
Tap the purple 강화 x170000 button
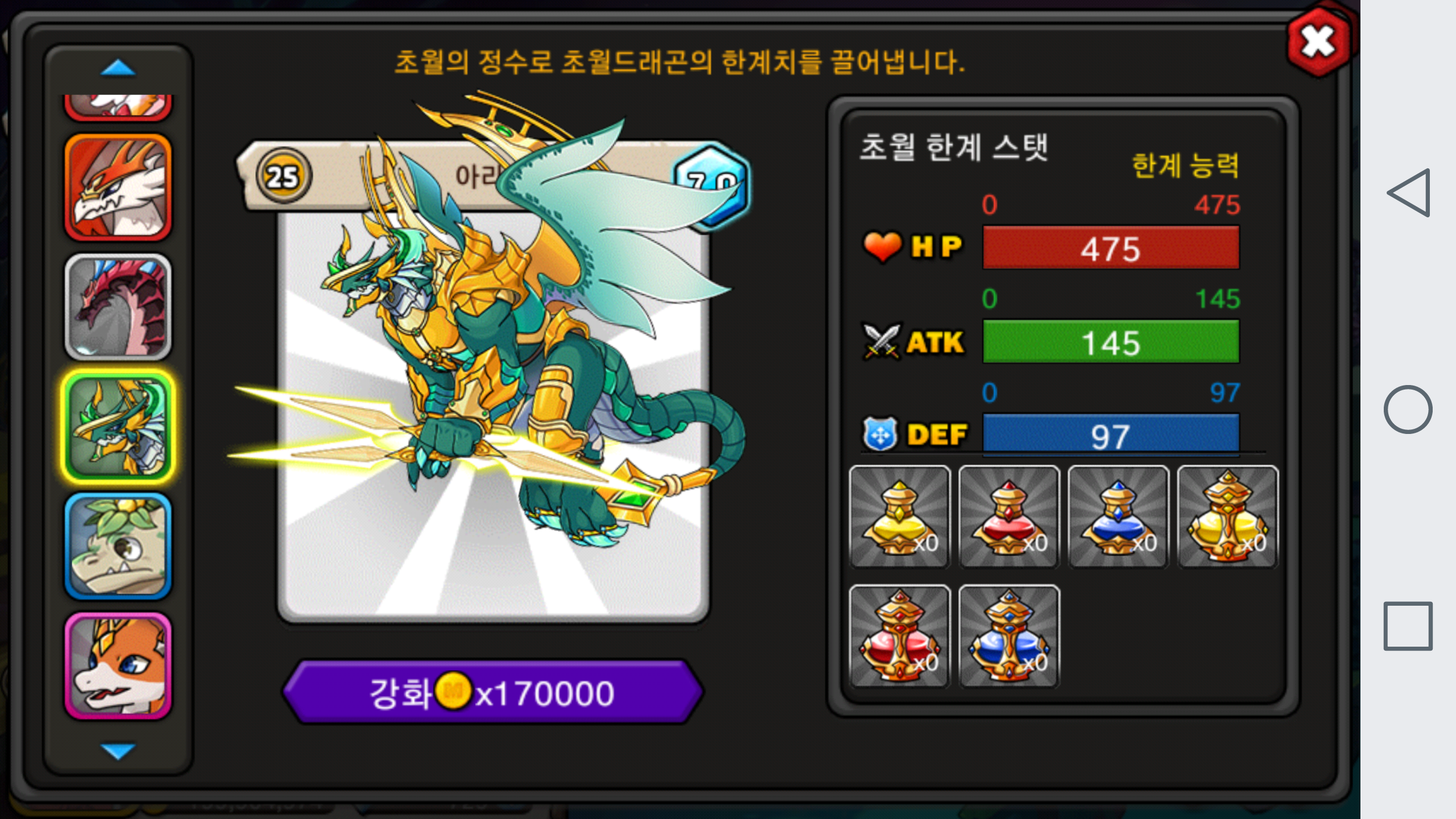point(493,692)
